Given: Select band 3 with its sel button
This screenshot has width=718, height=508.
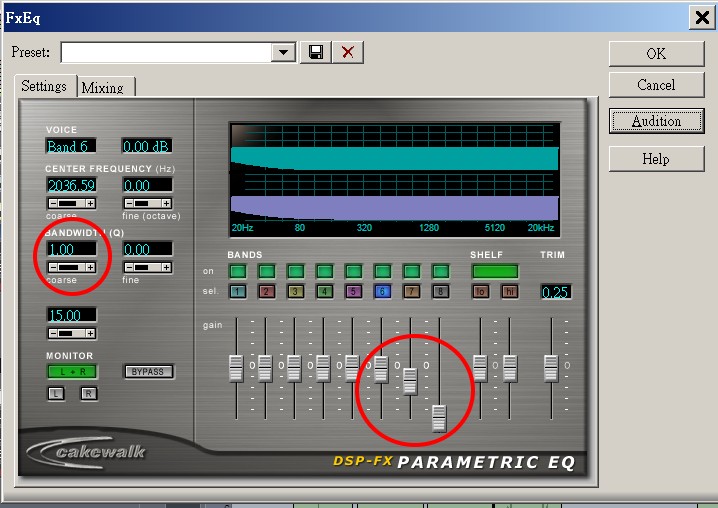Looking at the screenshot, I should (x=296, y=292).
